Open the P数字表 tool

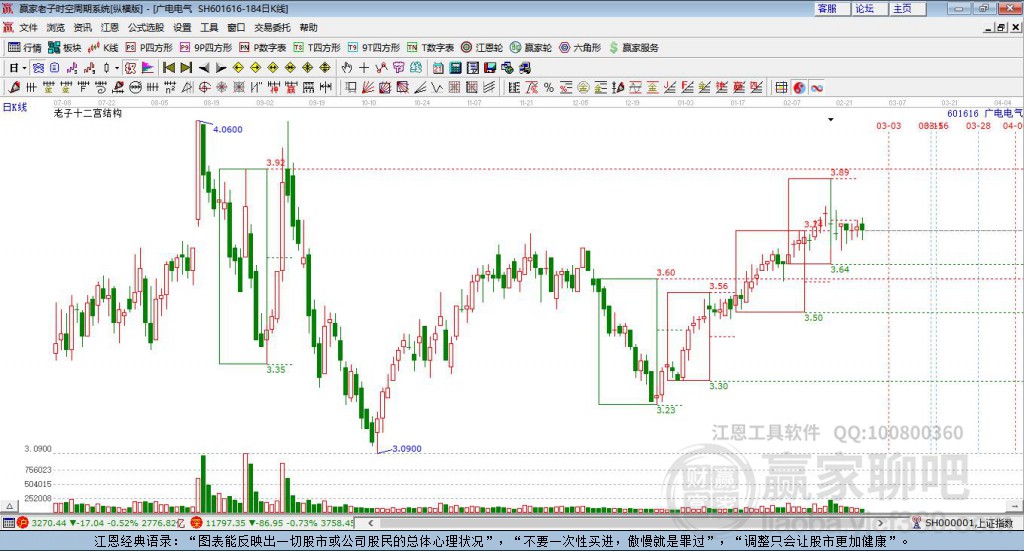pyautogui.click(x=263, y=48)
